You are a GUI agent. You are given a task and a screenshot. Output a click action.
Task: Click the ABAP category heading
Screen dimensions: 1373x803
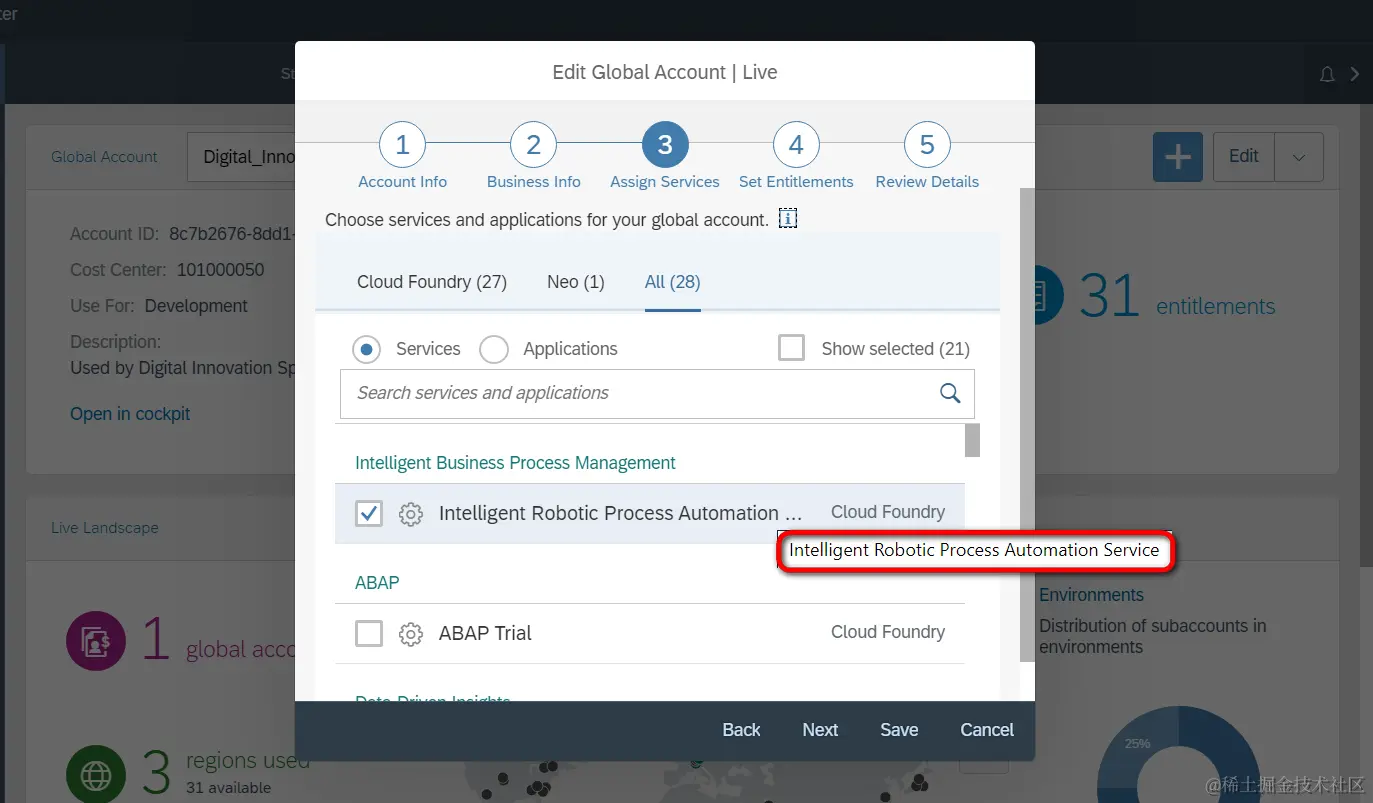click(x=377, y=583)
